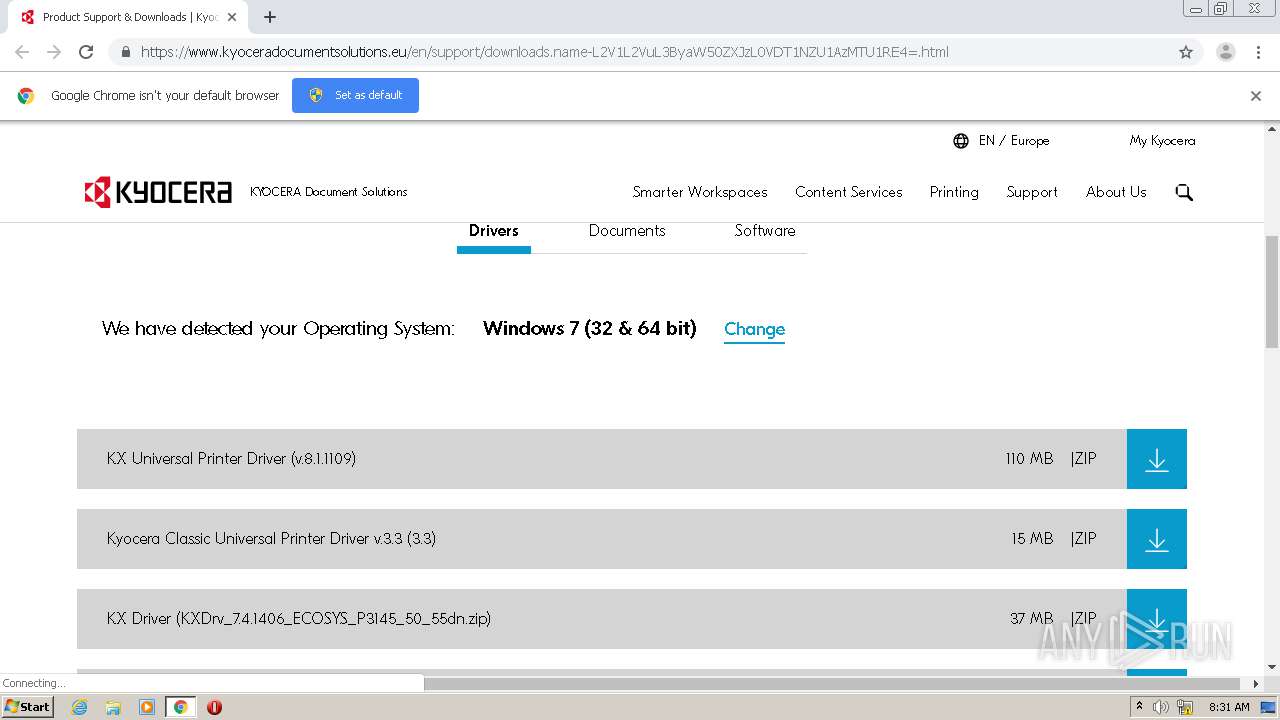Dismiss the default browser notification bar
1280x720 pixels.
tap(1256, 96)
